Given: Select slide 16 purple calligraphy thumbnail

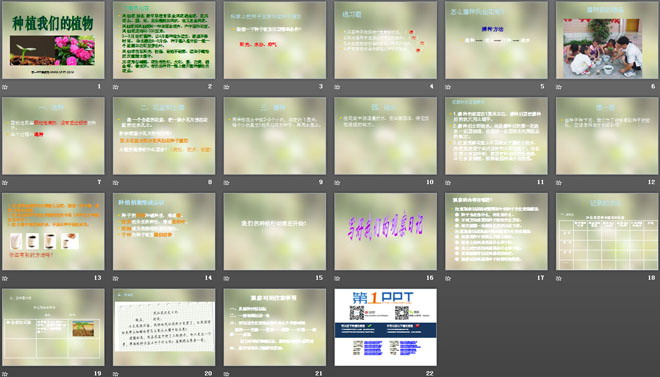Looking at the screenshot, I should point(385,231).
